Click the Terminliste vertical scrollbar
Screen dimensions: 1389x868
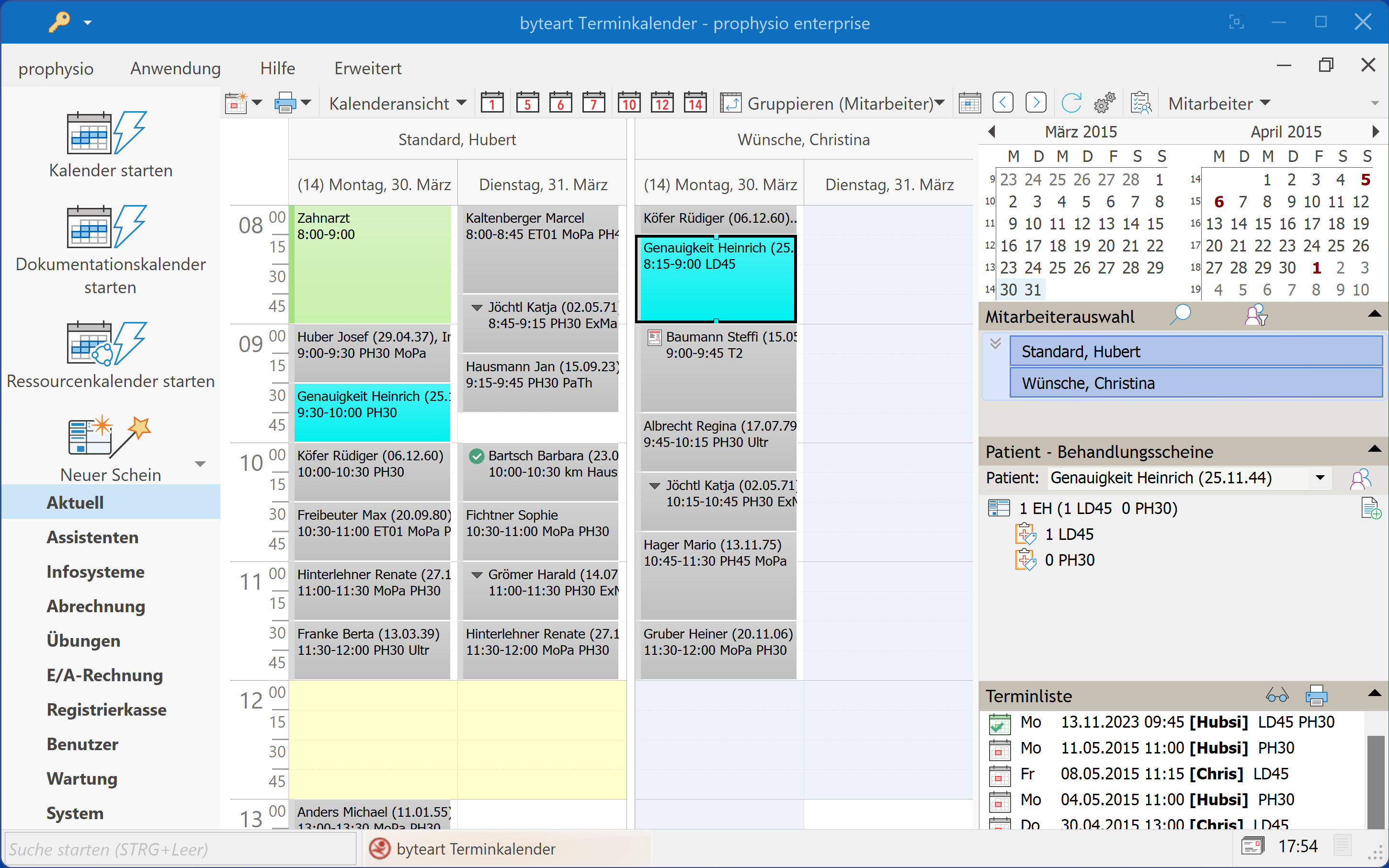click(x=1375, y=781)
